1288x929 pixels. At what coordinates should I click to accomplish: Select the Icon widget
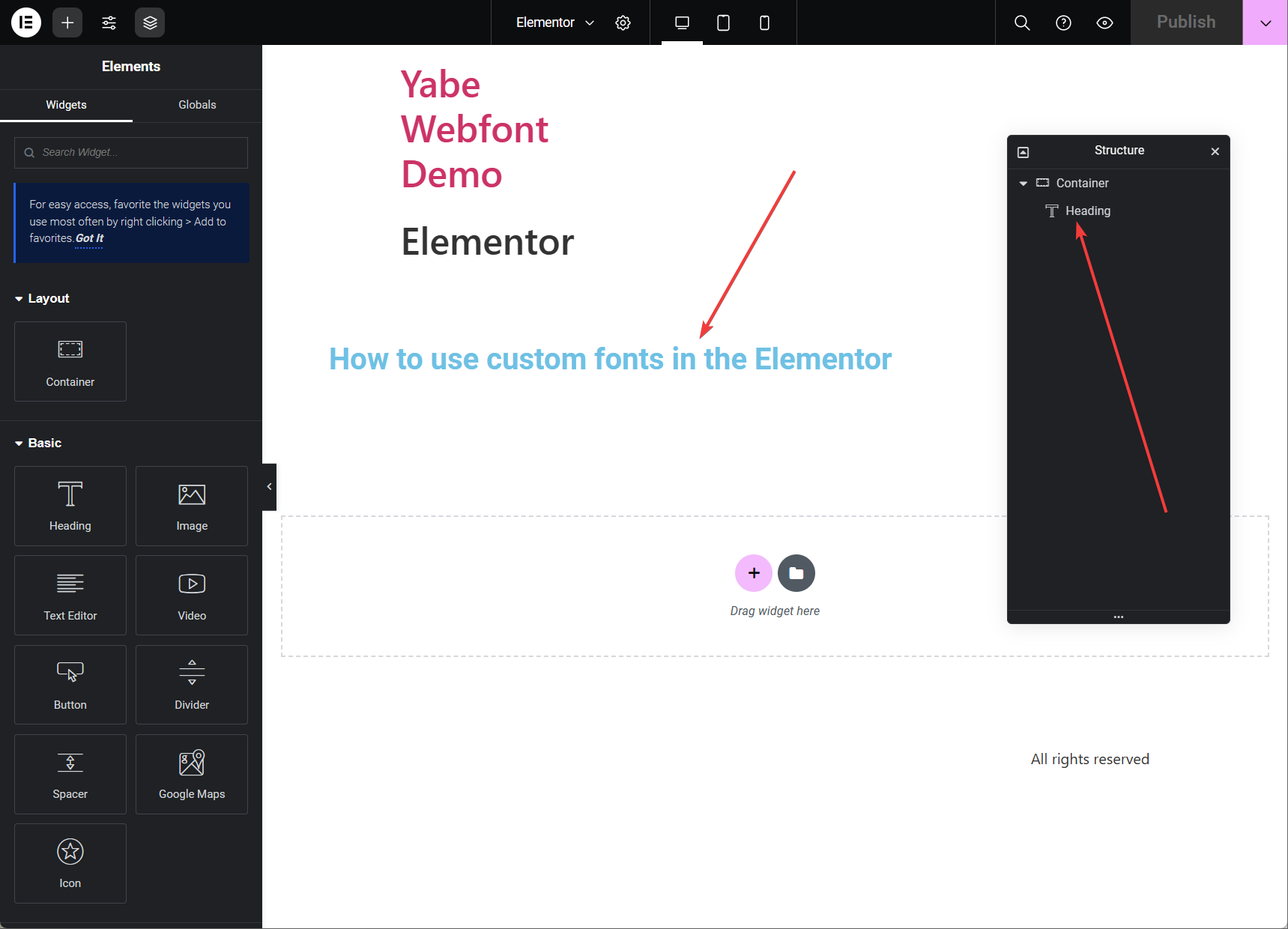pyautogui.click(x=70, y=863)
